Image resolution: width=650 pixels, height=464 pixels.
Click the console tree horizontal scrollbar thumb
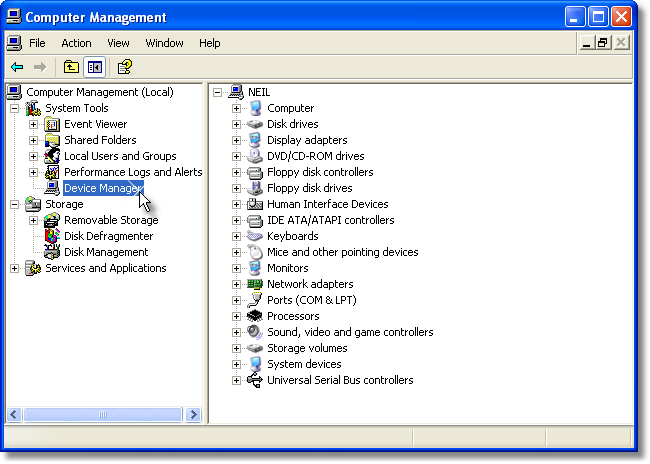(x=103, y=414)
